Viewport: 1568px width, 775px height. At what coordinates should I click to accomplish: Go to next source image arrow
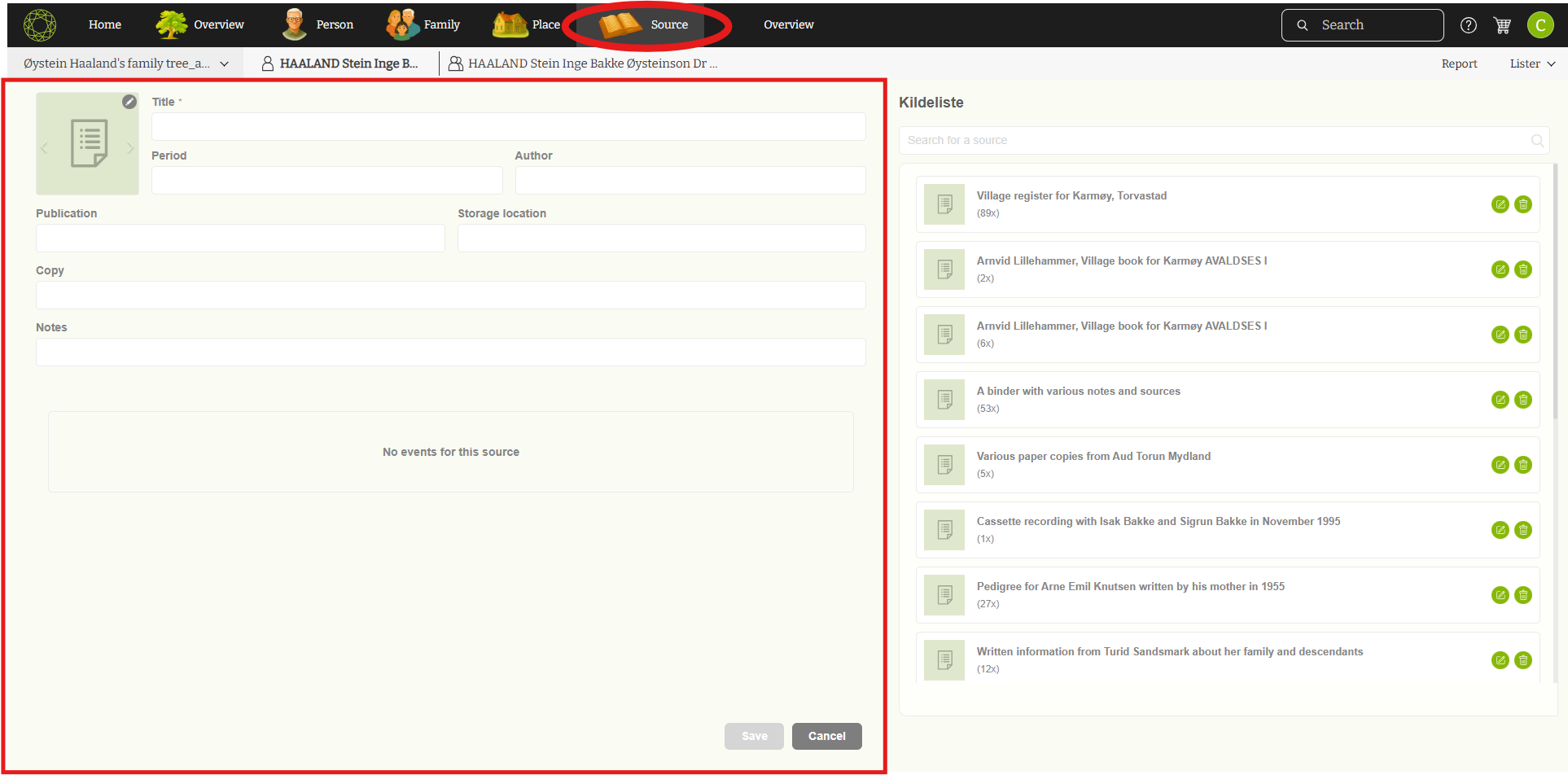click(x=129, y=147)
